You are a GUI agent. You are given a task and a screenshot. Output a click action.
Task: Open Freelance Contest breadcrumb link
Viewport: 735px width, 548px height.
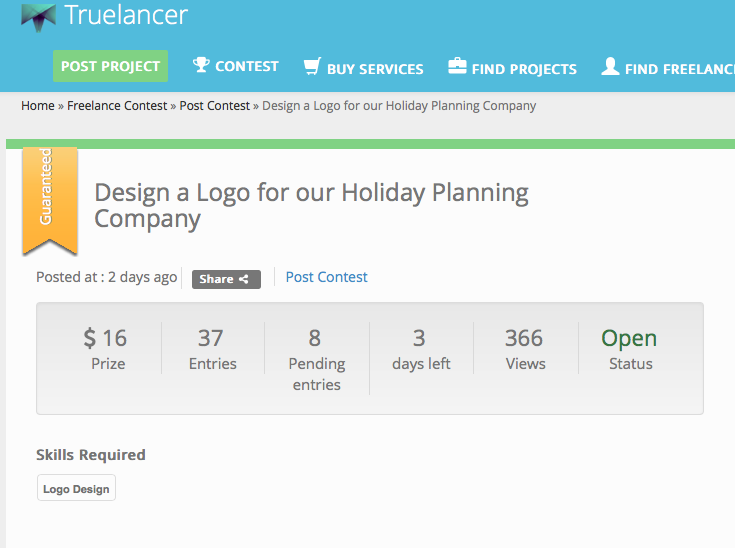click(117, 106)
